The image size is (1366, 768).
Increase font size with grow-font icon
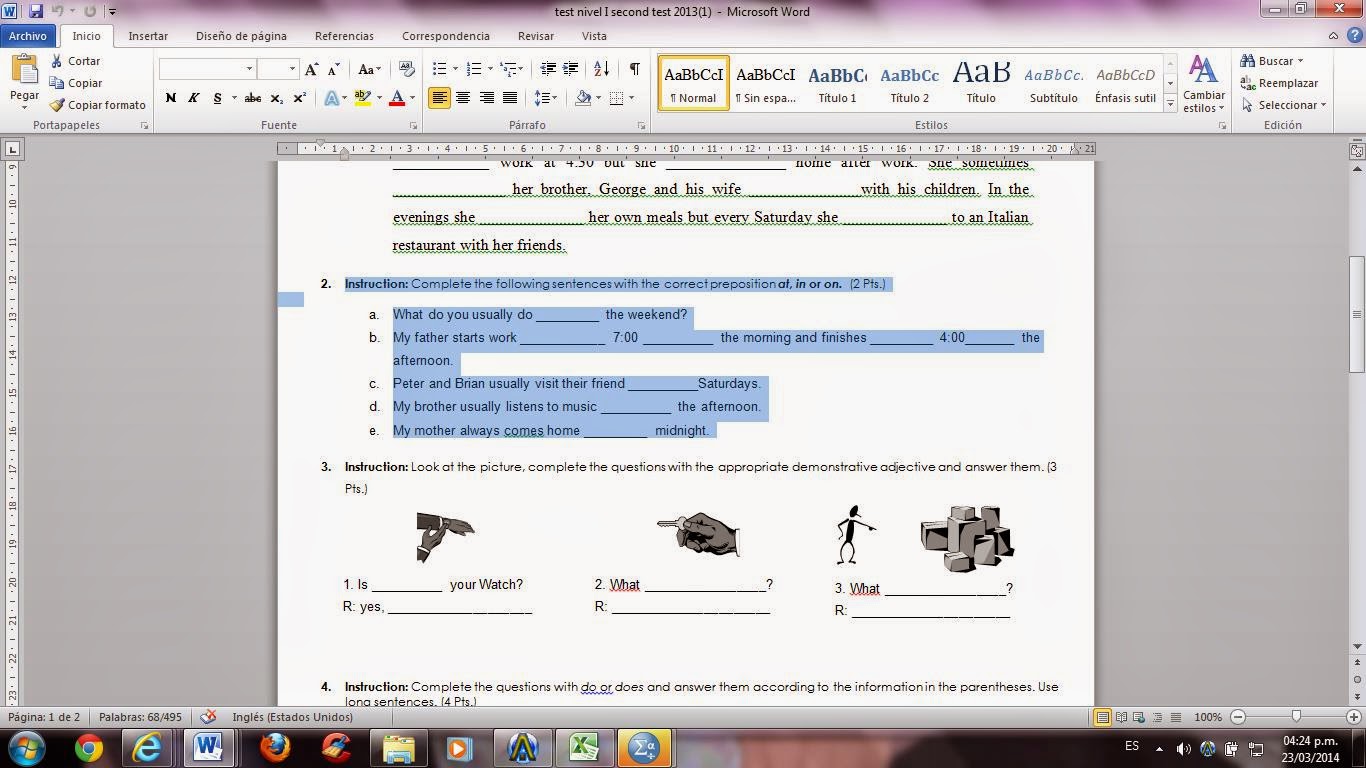click(312, 69)
